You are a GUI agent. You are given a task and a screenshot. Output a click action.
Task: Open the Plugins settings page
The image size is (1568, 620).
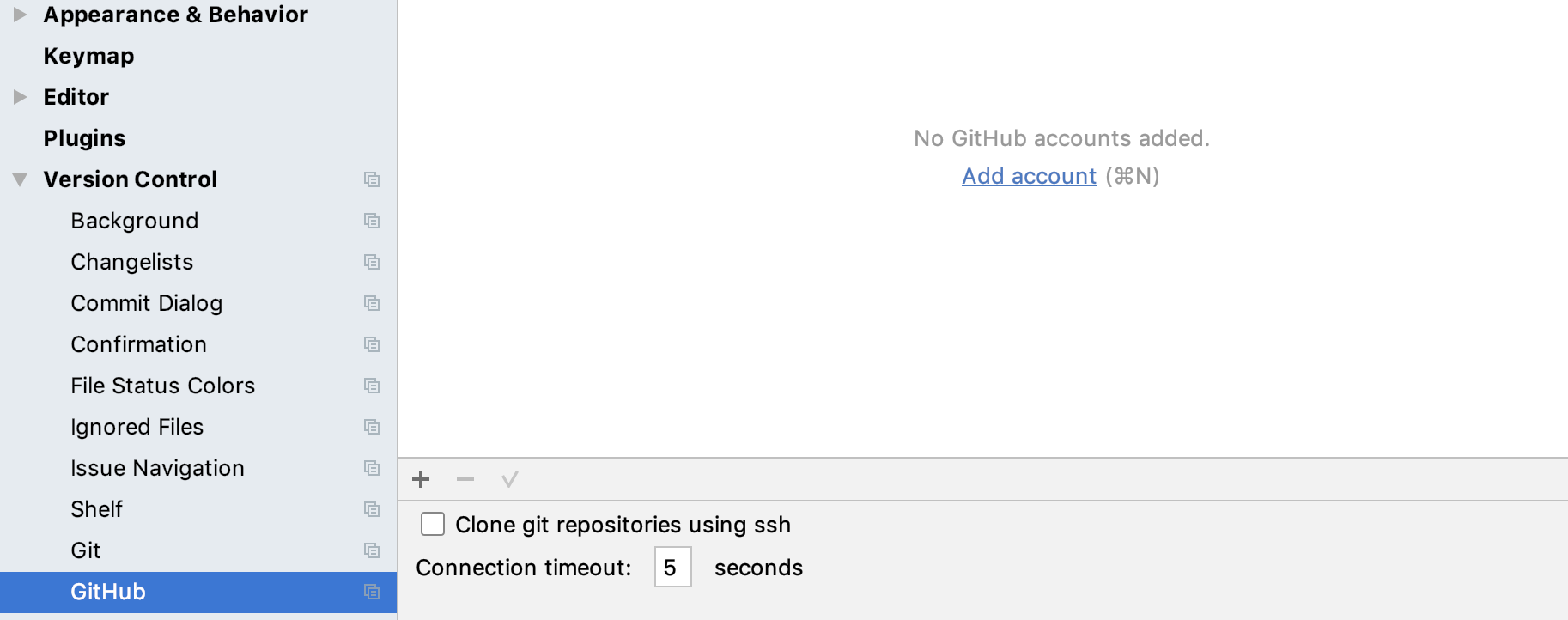click(84, 138)
